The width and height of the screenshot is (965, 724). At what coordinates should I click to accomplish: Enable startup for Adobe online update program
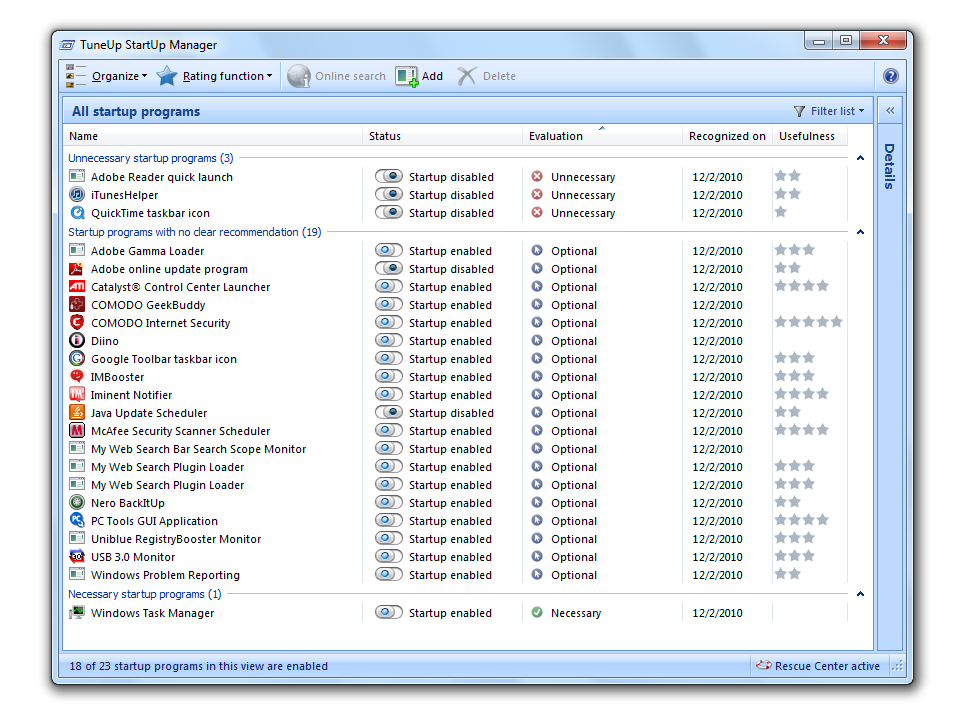click(389, 268)
